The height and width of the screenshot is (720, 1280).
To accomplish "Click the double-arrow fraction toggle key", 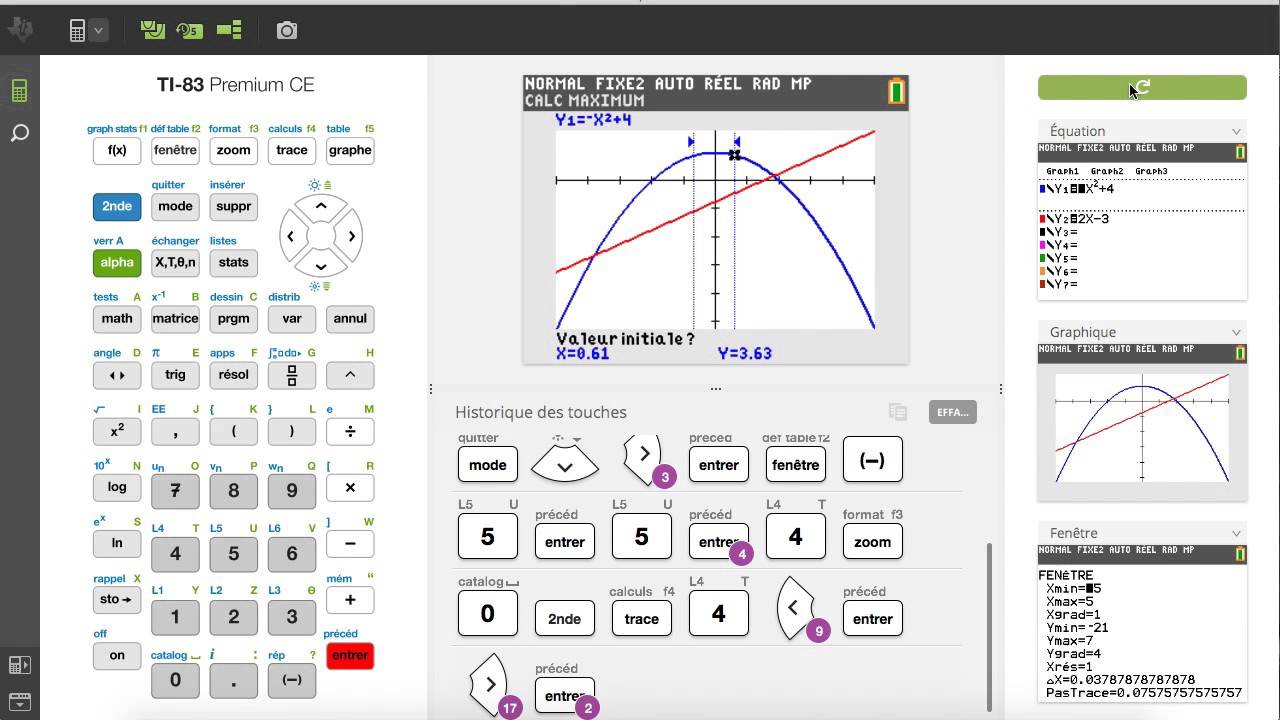I will click(x=117, y=375).
